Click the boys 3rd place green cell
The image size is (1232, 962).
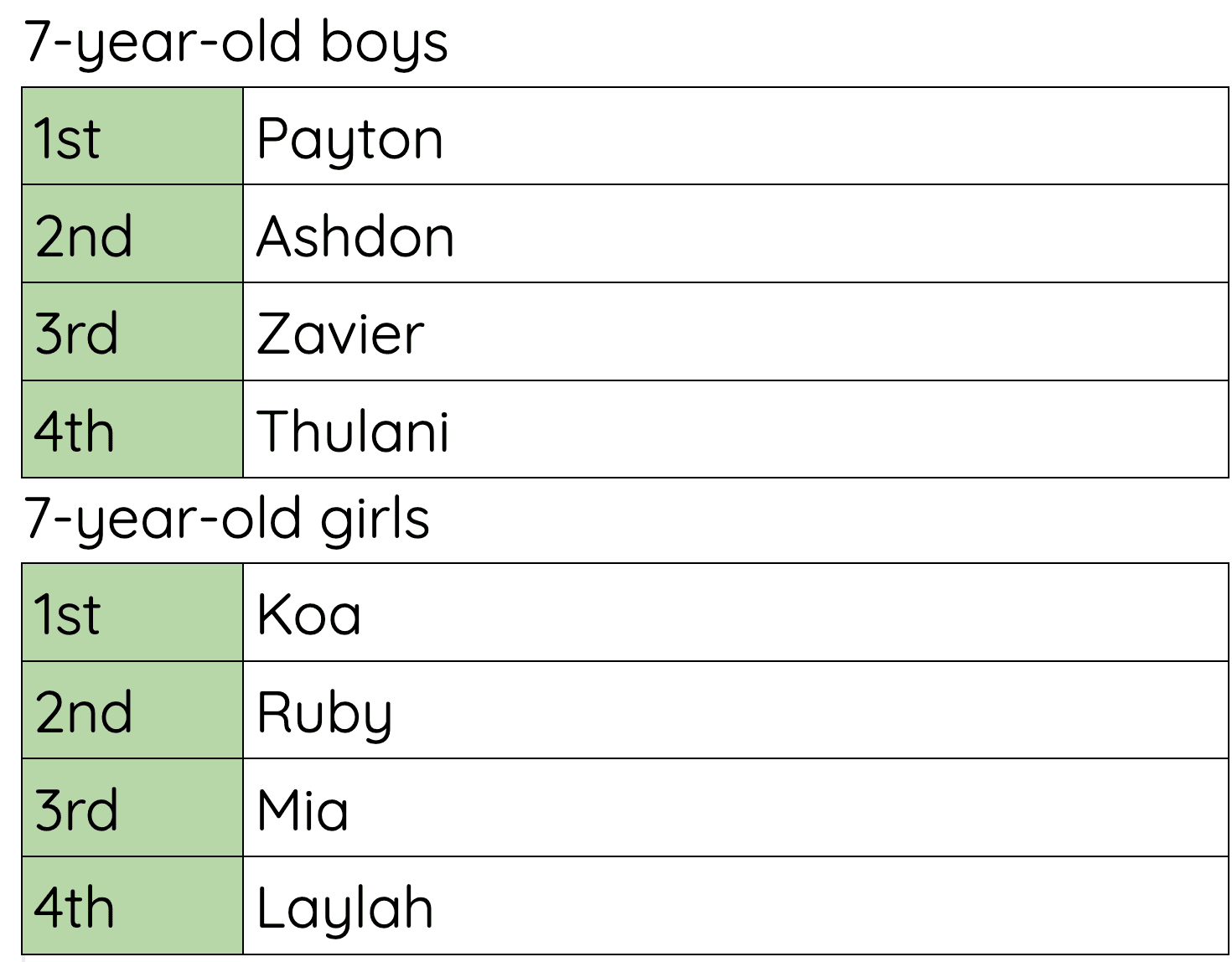(x=132, y=332)
